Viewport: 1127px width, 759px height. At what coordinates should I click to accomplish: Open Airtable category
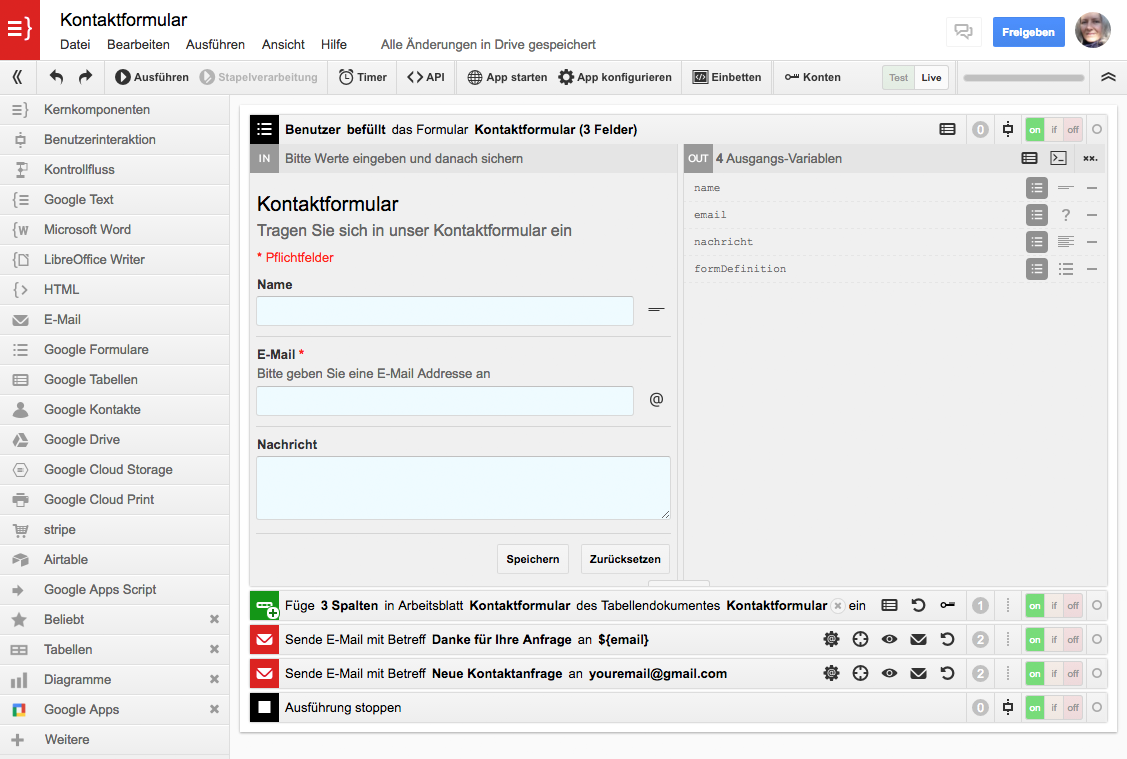point(114,560)
